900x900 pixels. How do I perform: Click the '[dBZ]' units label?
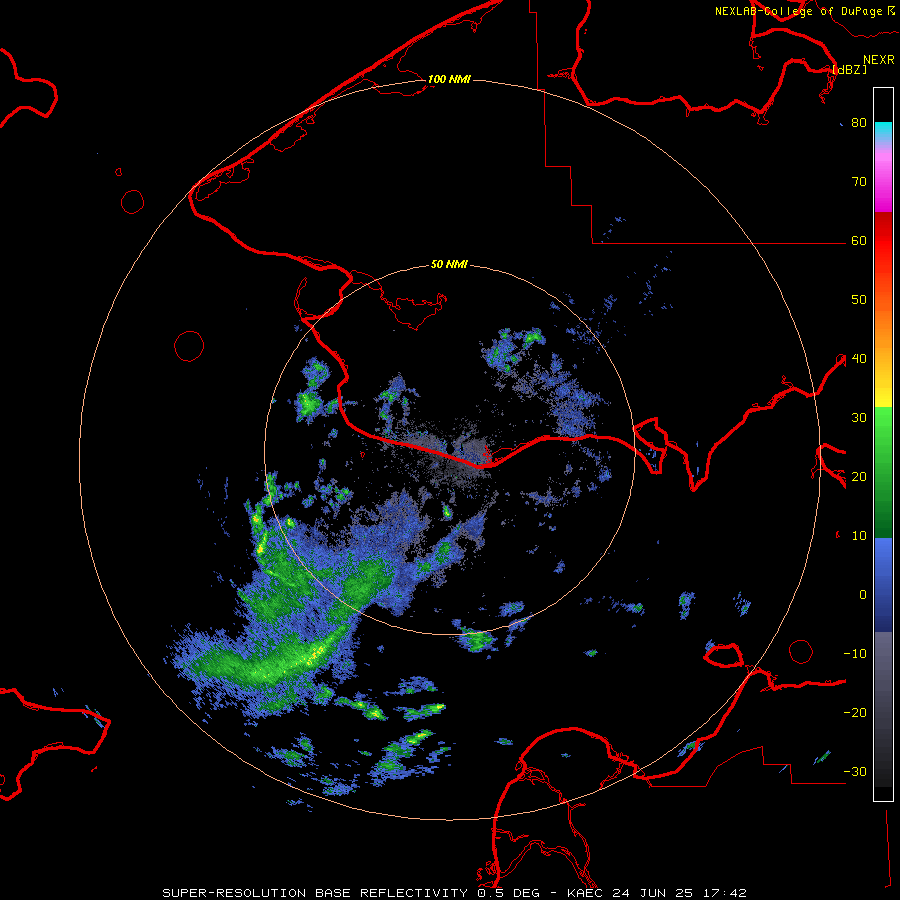click(x=849, y=69)
